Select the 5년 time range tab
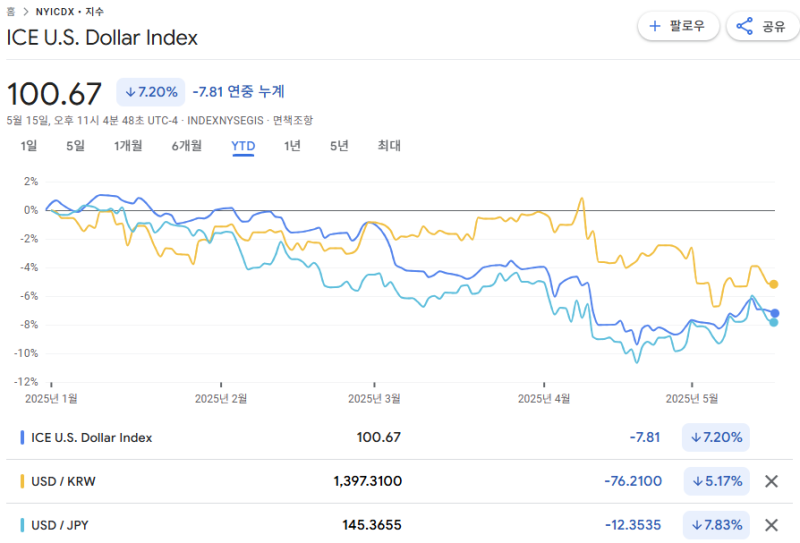 339,145
